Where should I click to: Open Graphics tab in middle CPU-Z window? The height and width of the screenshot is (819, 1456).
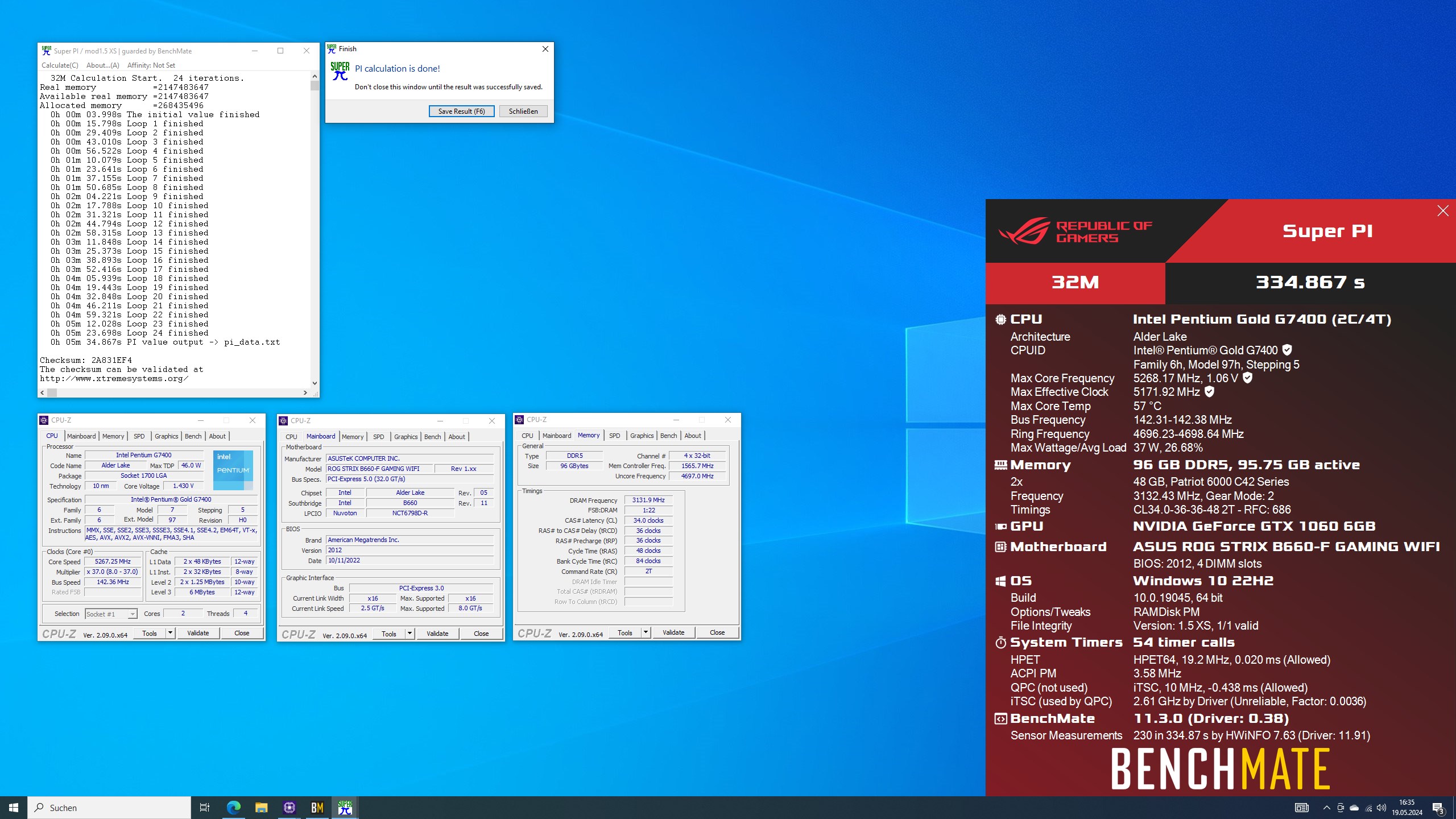[406, 437]
